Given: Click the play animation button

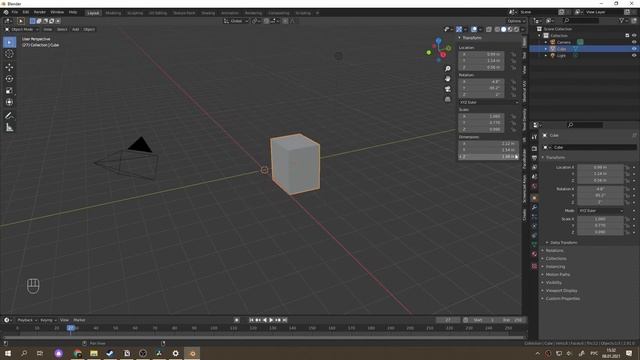Looking at the screenshot, I should pyautogui.click(x=271, y=320).
